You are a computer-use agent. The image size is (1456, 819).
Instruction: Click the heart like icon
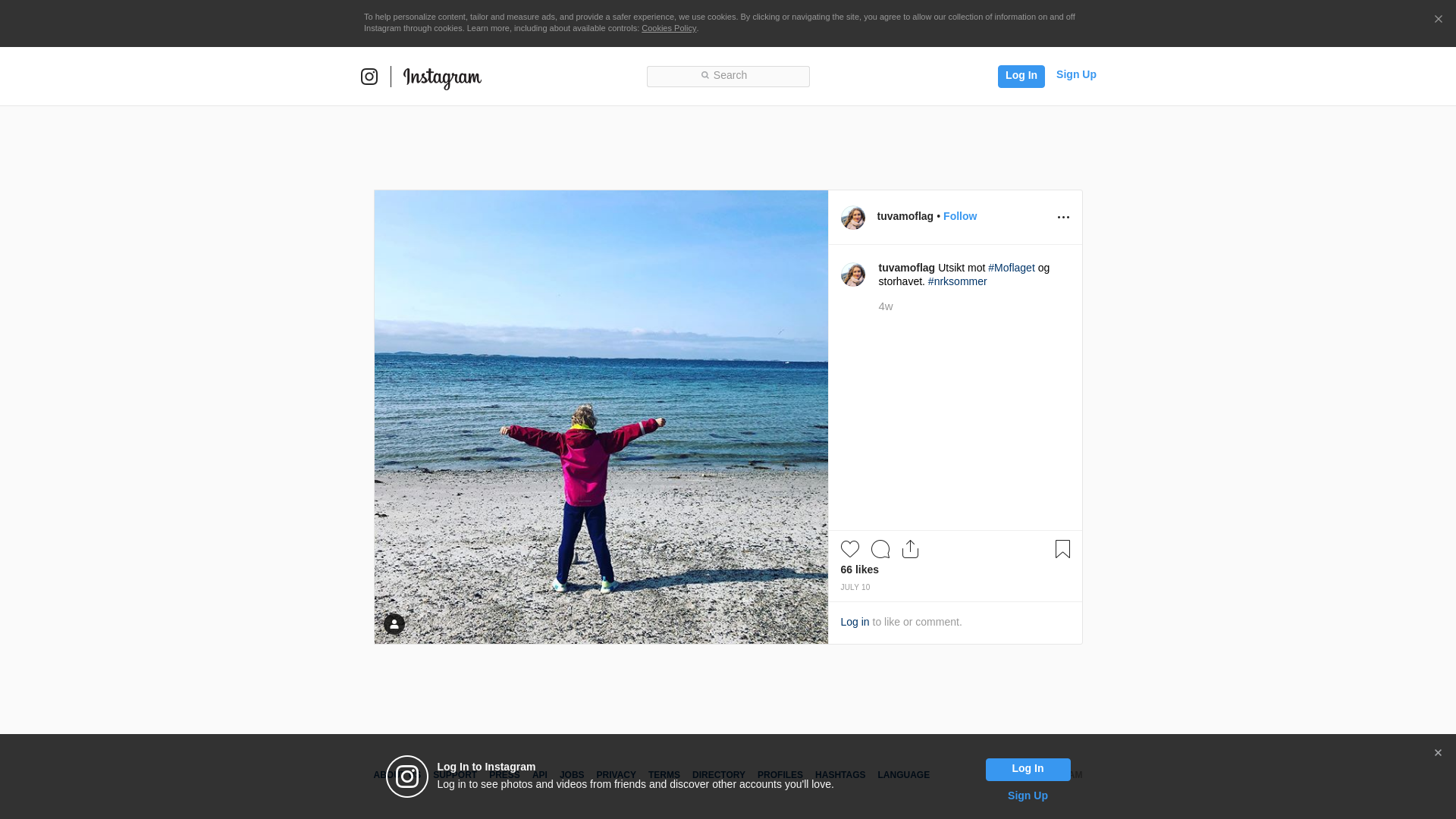(x=849, y=549)
